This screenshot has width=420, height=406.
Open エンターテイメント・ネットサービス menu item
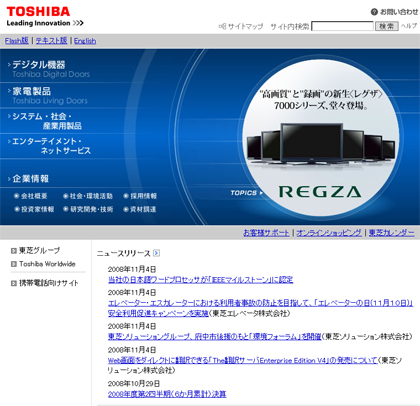click(49, 146)
